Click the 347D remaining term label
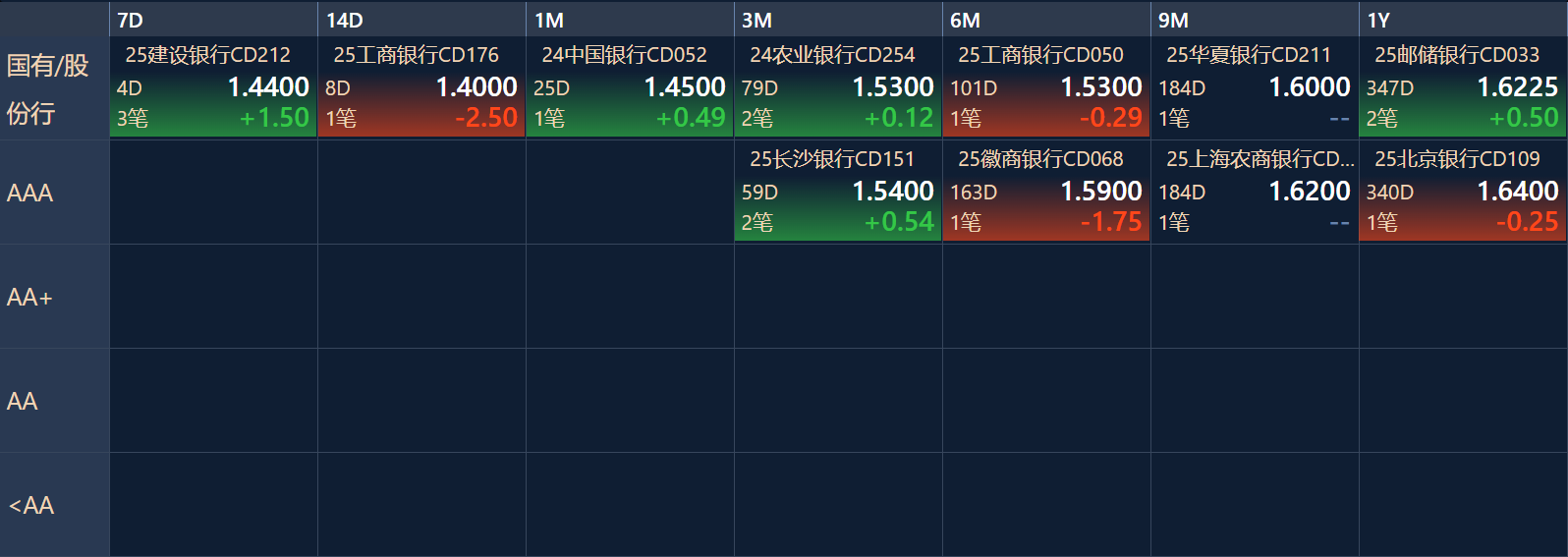Screen dimensions: 1568x557 (1390, 88)
